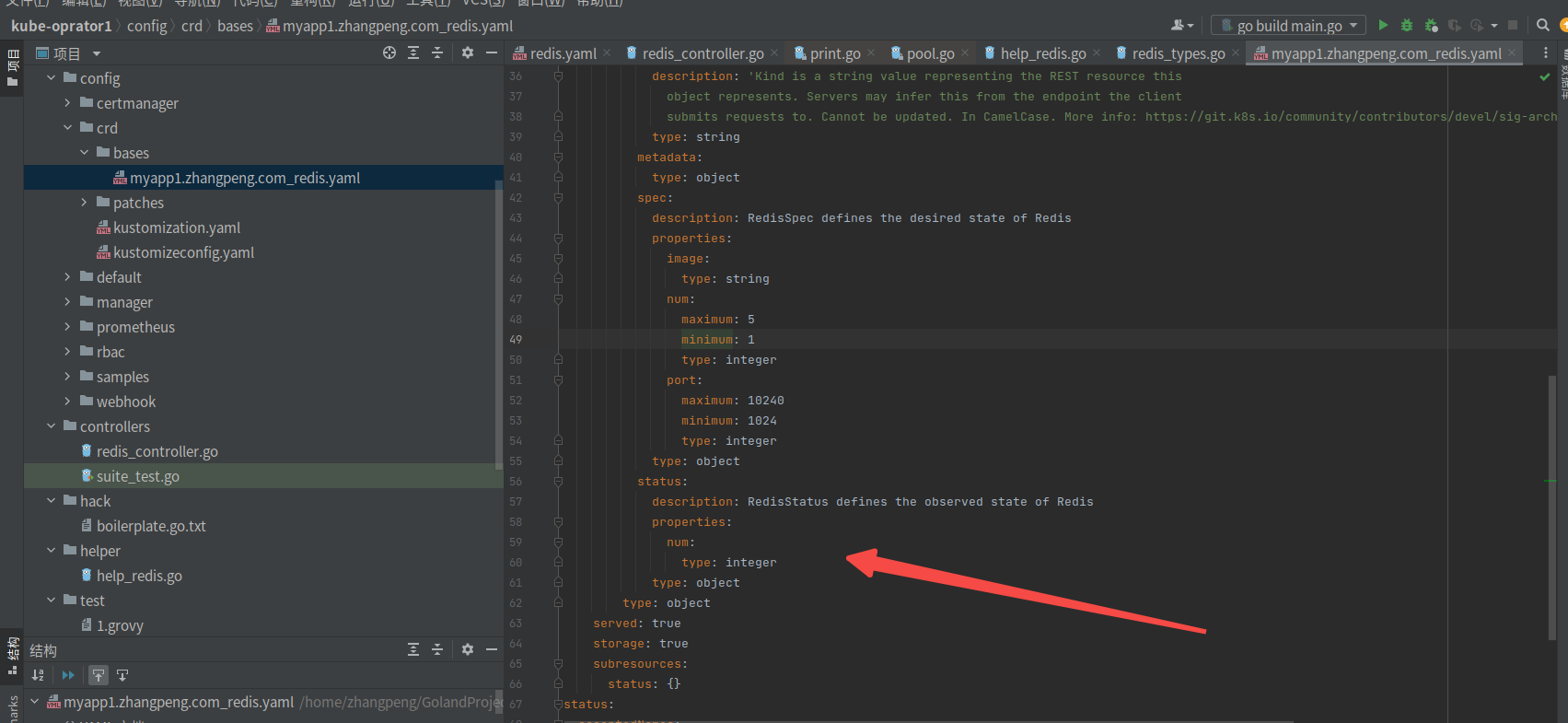Viewport: 1568px width, 723px height.
Task: Open 结构 panel gear options
Action: [468, 650]
